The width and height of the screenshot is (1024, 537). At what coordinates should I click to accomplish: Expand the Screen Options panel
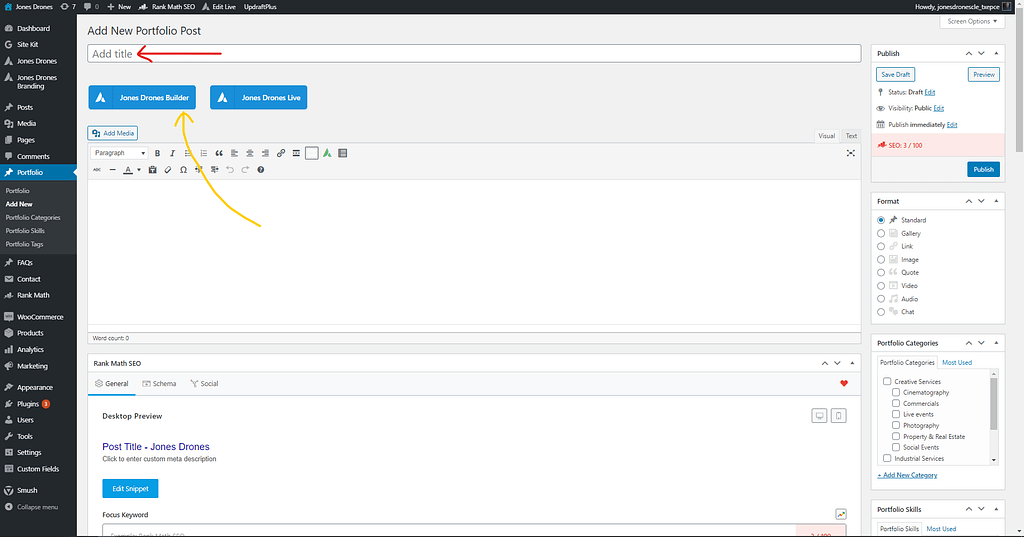972,22
